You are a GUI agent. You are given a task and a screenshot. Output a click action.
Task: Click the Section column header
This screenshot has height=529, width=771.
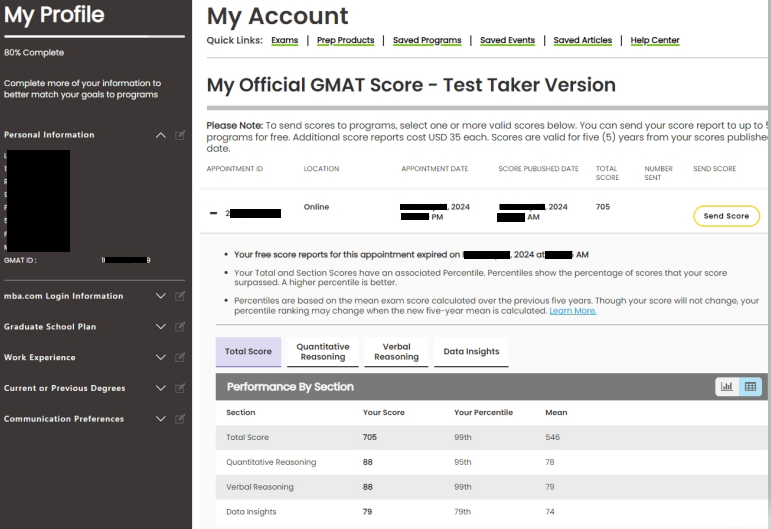pos(240,412)
